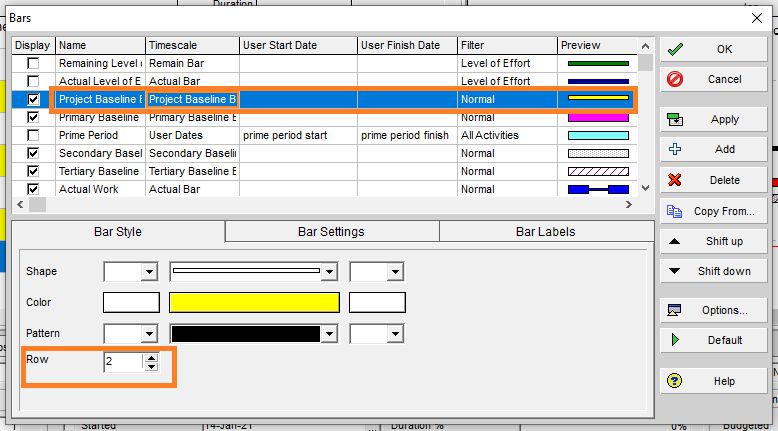Click the bar list scroll down arrow
Image resolution: width=778 pixels, height=431 pixels.
(x=645, y=188)
